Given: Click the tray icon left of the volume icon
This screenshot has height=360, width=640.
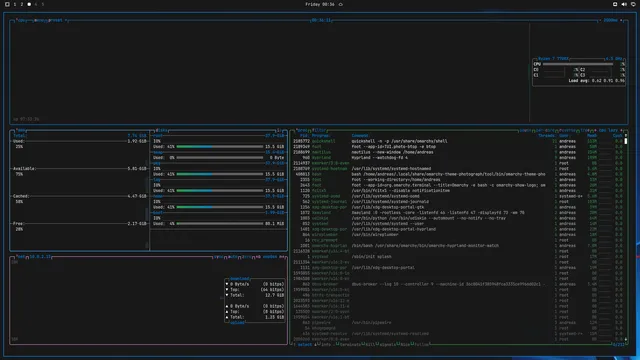Looking at the screenshot, I should (615, 4).
